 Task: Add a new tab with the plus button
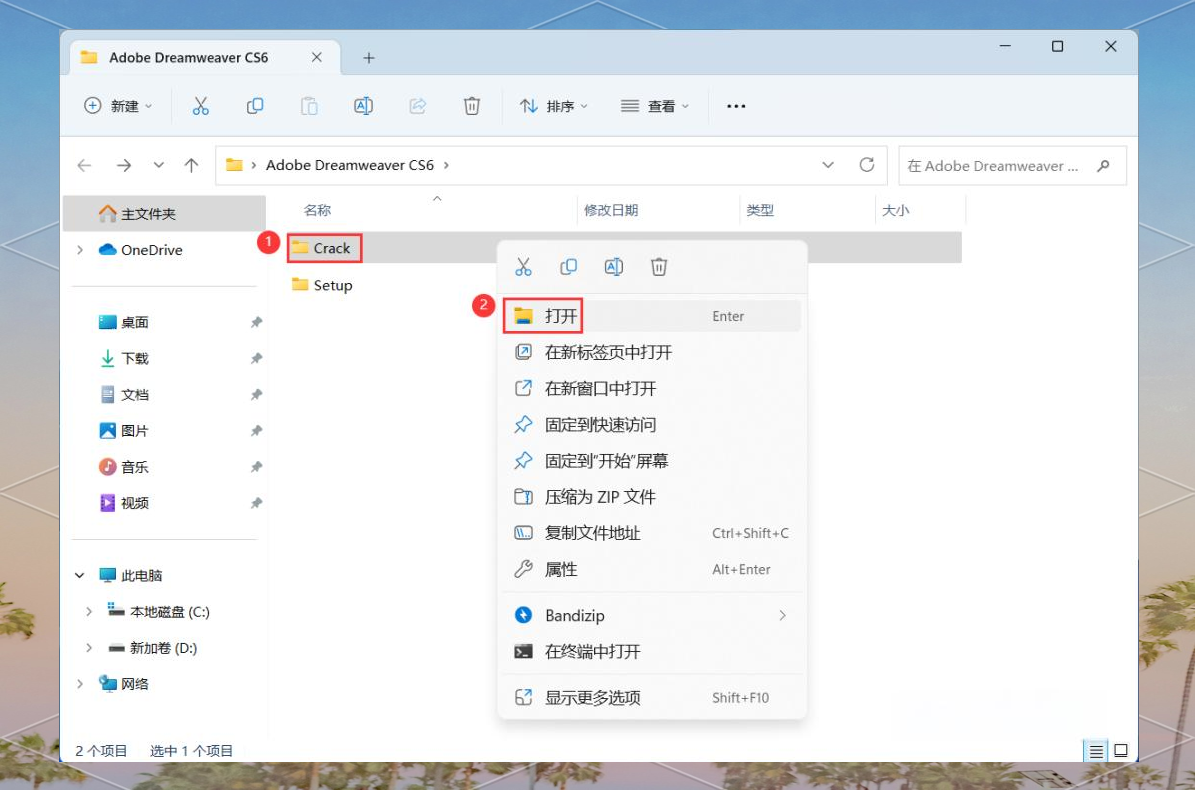369,58
